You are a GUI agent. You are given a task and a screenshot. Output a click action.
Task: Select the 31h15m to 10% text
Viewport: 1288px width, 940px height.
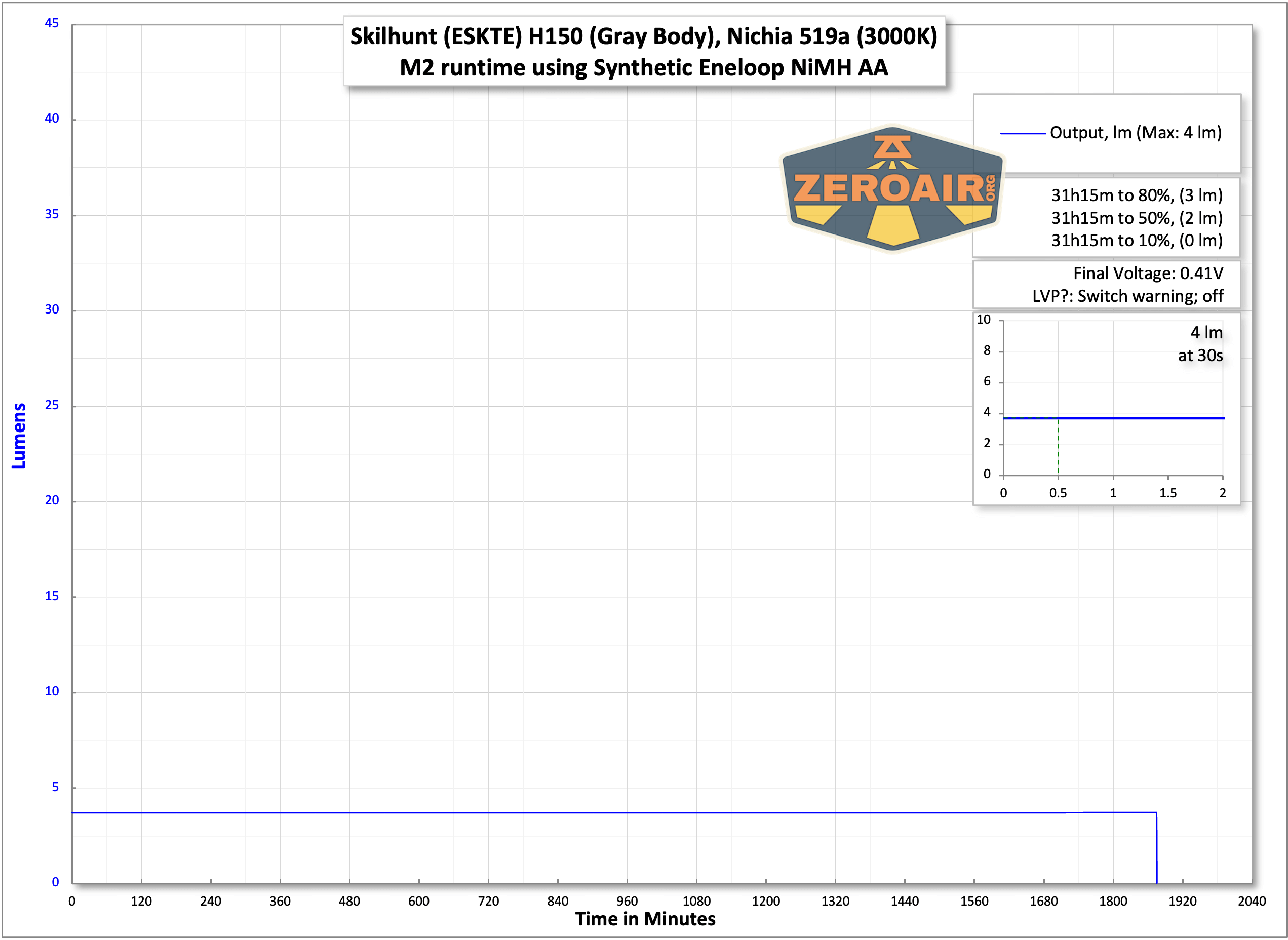1136,240
